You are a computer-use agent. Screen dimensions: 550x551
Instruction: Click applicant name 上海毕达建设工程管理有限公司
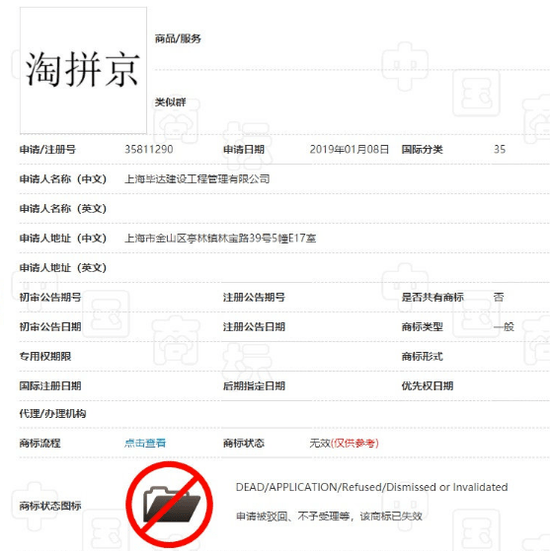(197, 179)
